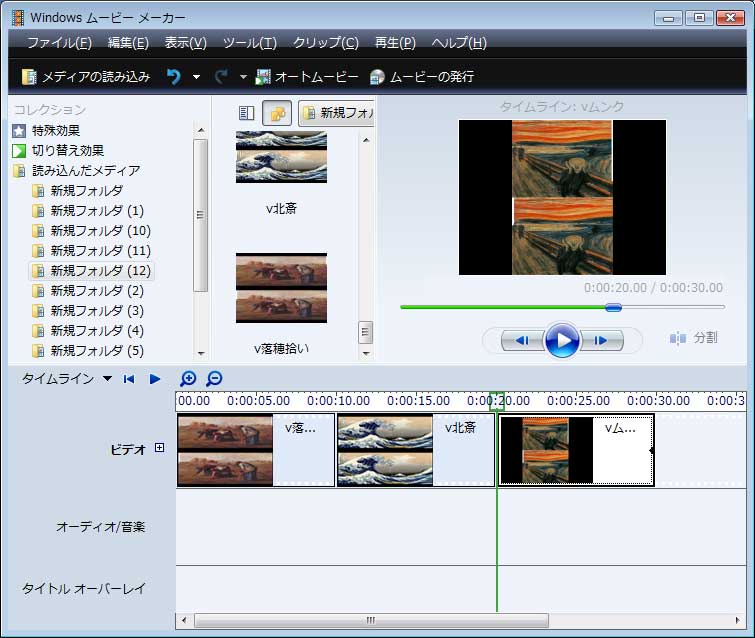Click the Redo arrow icon
This screenshot has height=638, width=755.
click(x=221, y=77)
